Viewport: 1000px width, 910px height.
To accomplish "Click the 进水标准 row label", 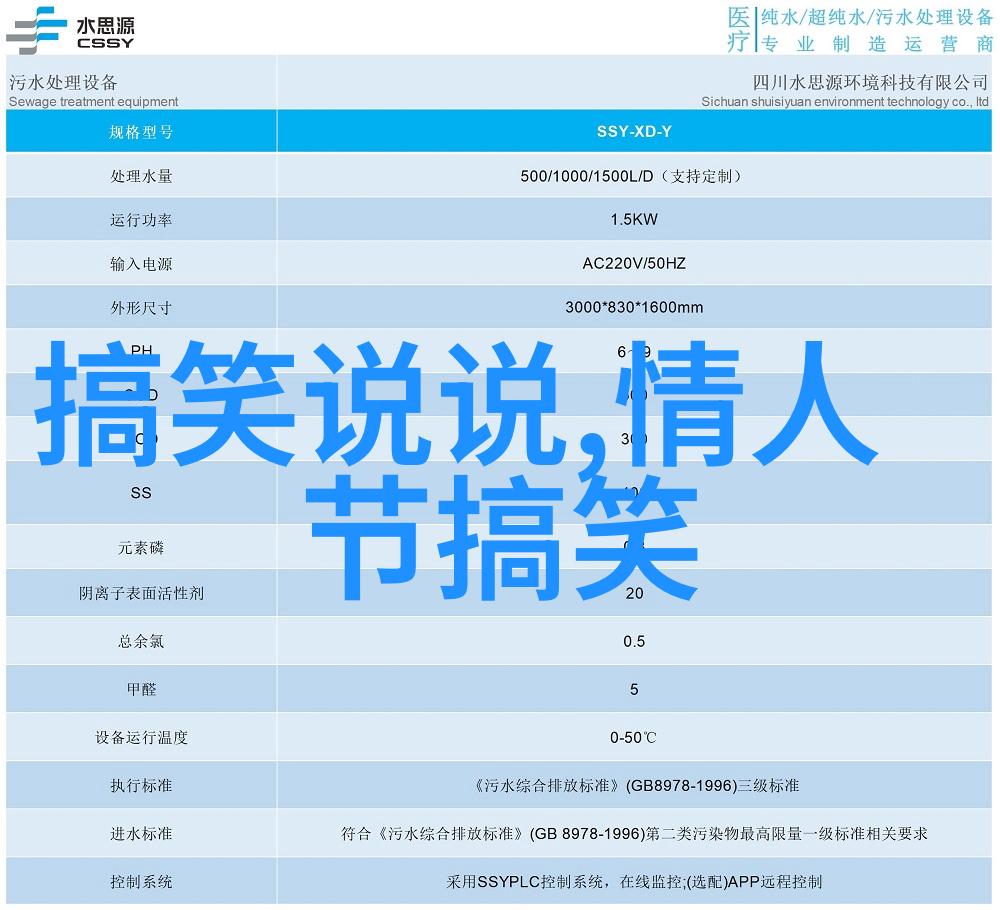I will point(141,833).
